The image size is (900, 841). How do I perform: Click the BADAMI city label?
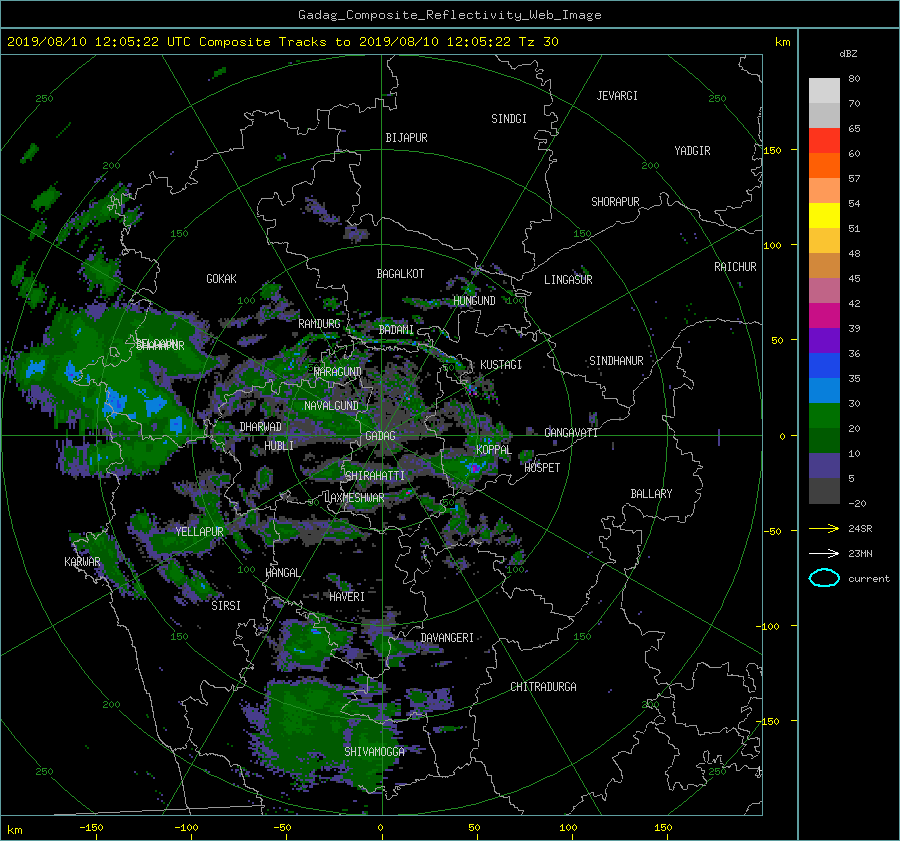click(x=396, y=330)
